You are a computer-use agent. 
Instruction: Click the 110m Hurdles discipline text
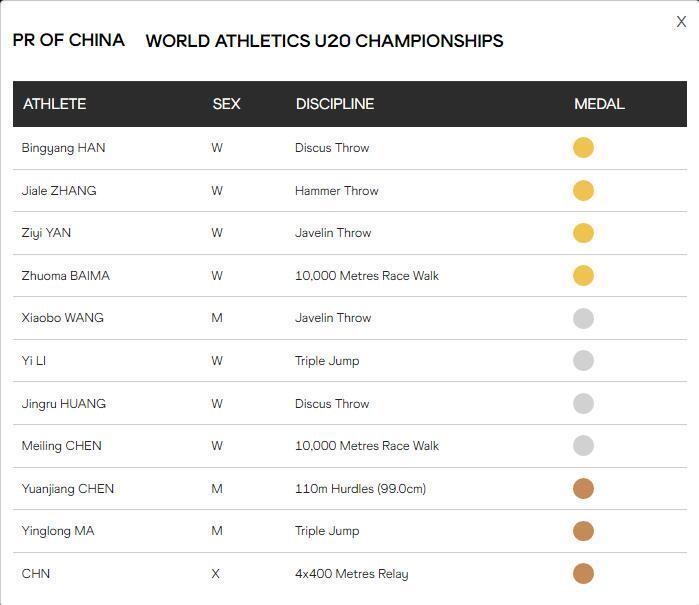pos(360,489)
